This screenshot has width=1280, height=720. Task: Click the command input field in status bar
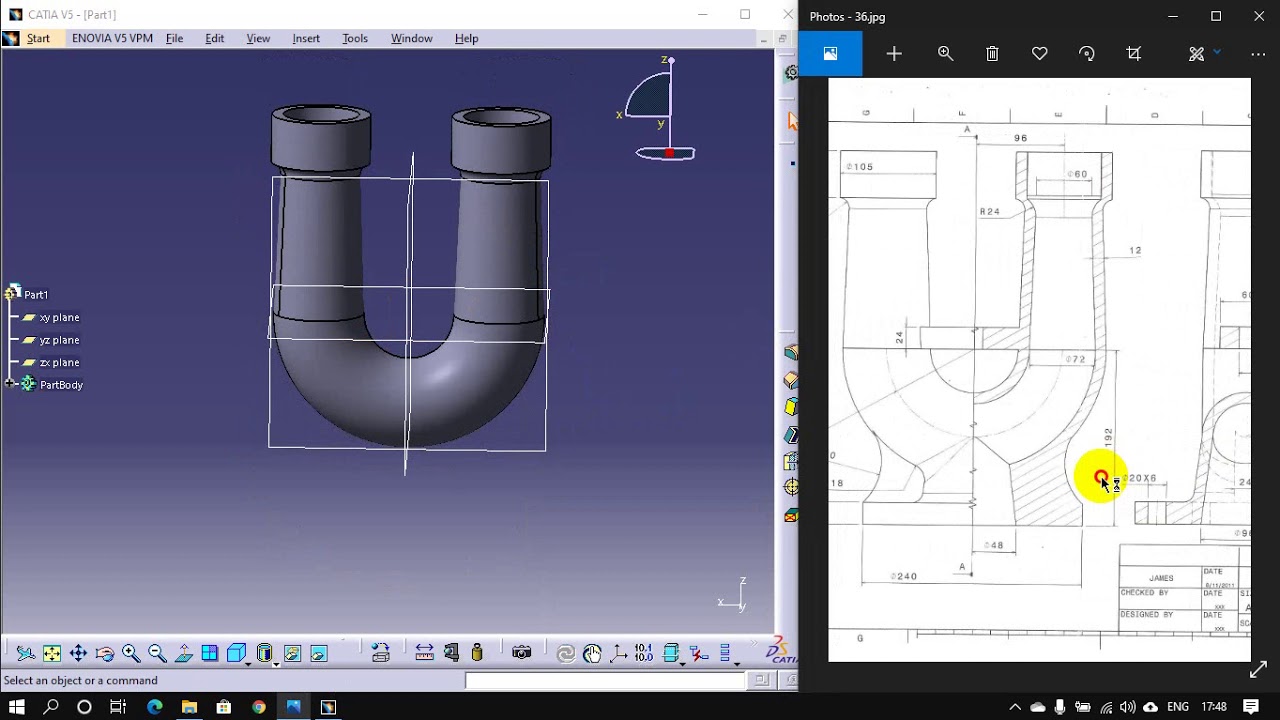pos(605,680)
